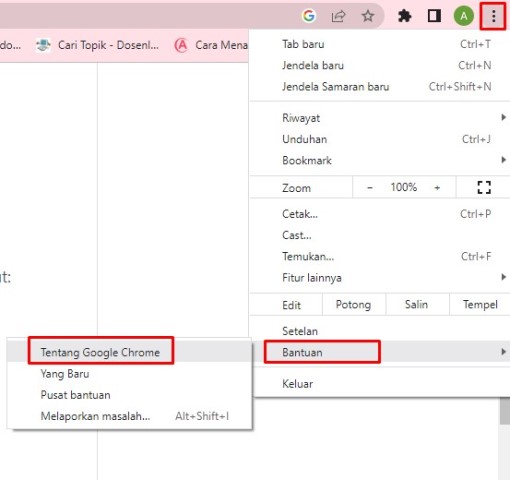Select Tab baru
Viewport: 510px width, 480px height.
click(x=380, y=44)
